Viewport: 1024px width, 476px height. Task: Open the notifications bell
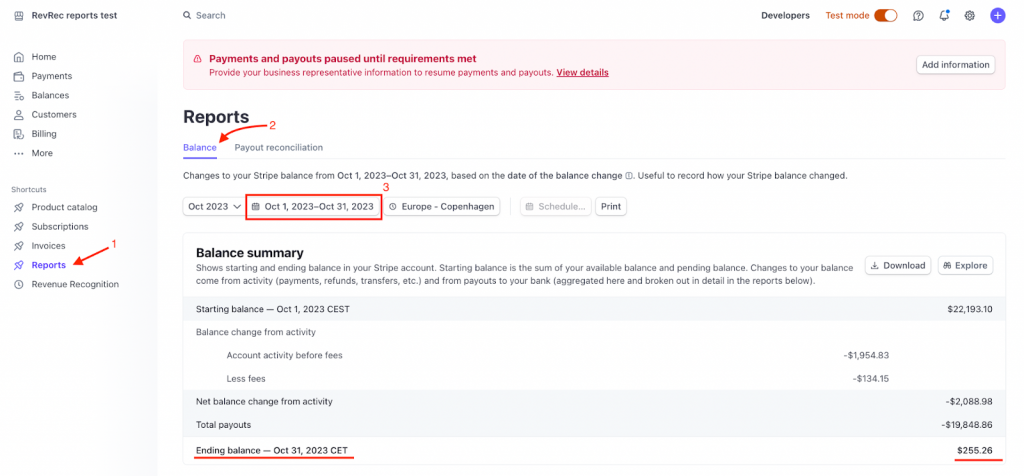tap(944, 16)
